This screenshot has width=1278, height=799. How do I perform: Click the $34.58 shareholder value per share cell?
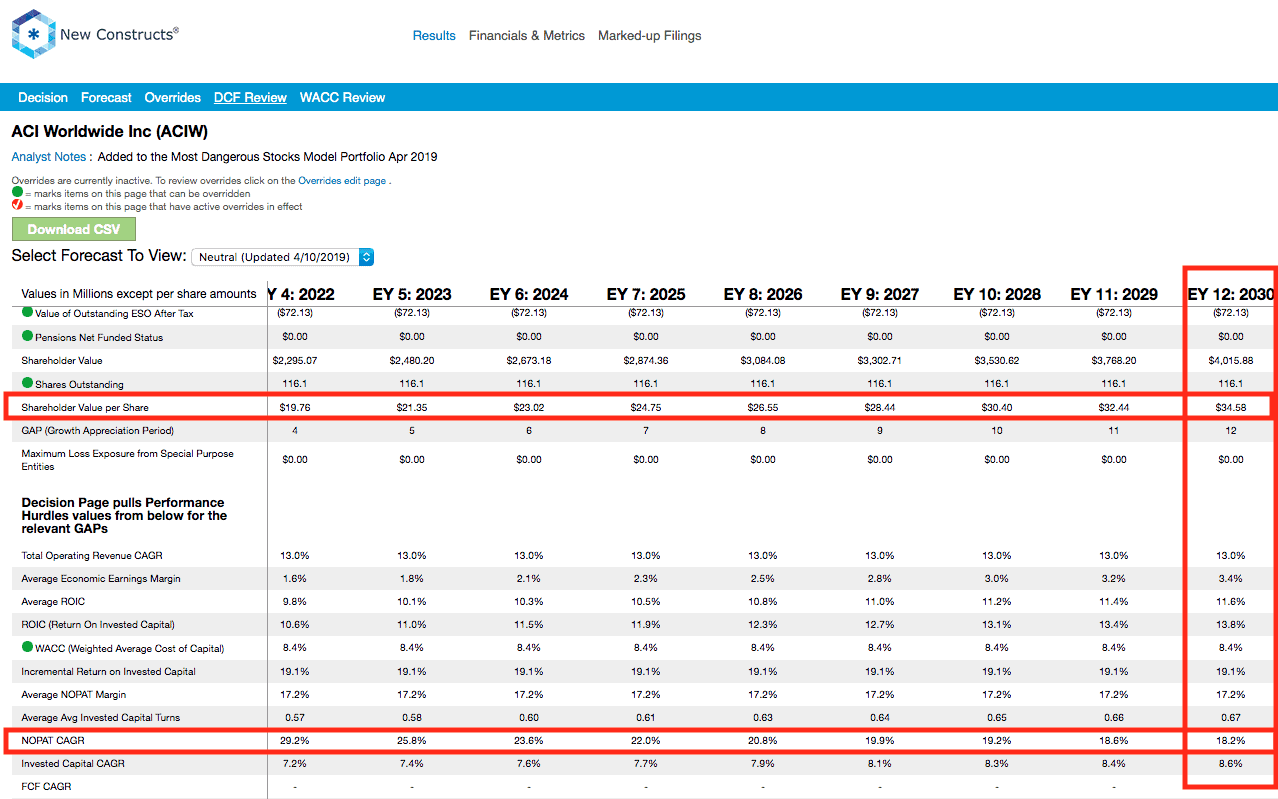point(1231,407)
